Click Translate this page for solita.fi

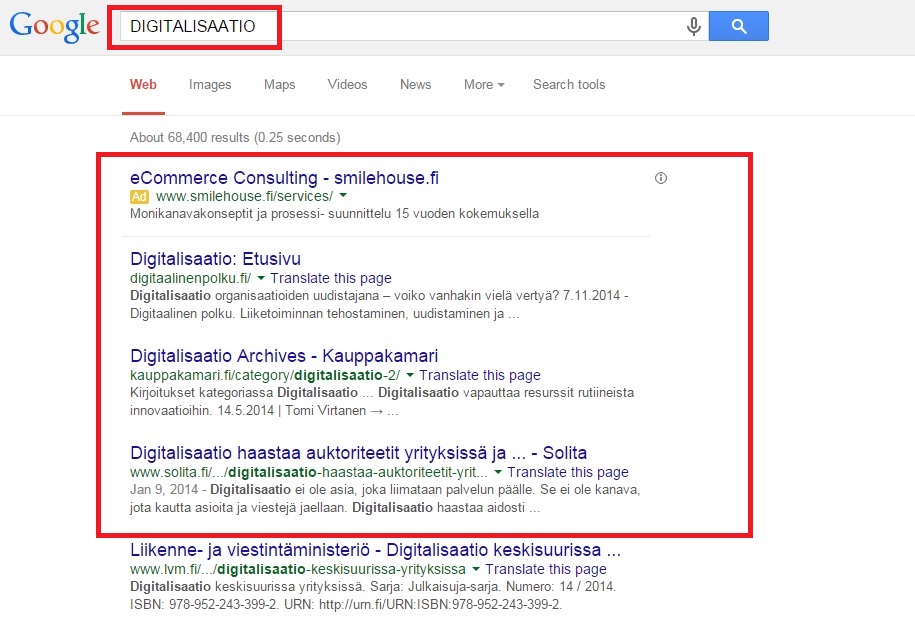pyautogui.click(x=568, y=472)
